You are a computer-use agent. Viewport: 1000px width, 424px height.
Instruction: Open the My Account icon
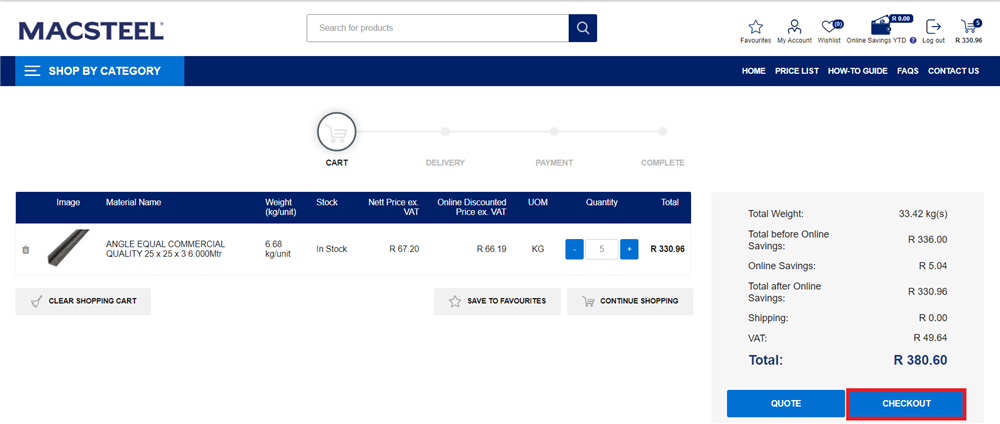(794, 27)
